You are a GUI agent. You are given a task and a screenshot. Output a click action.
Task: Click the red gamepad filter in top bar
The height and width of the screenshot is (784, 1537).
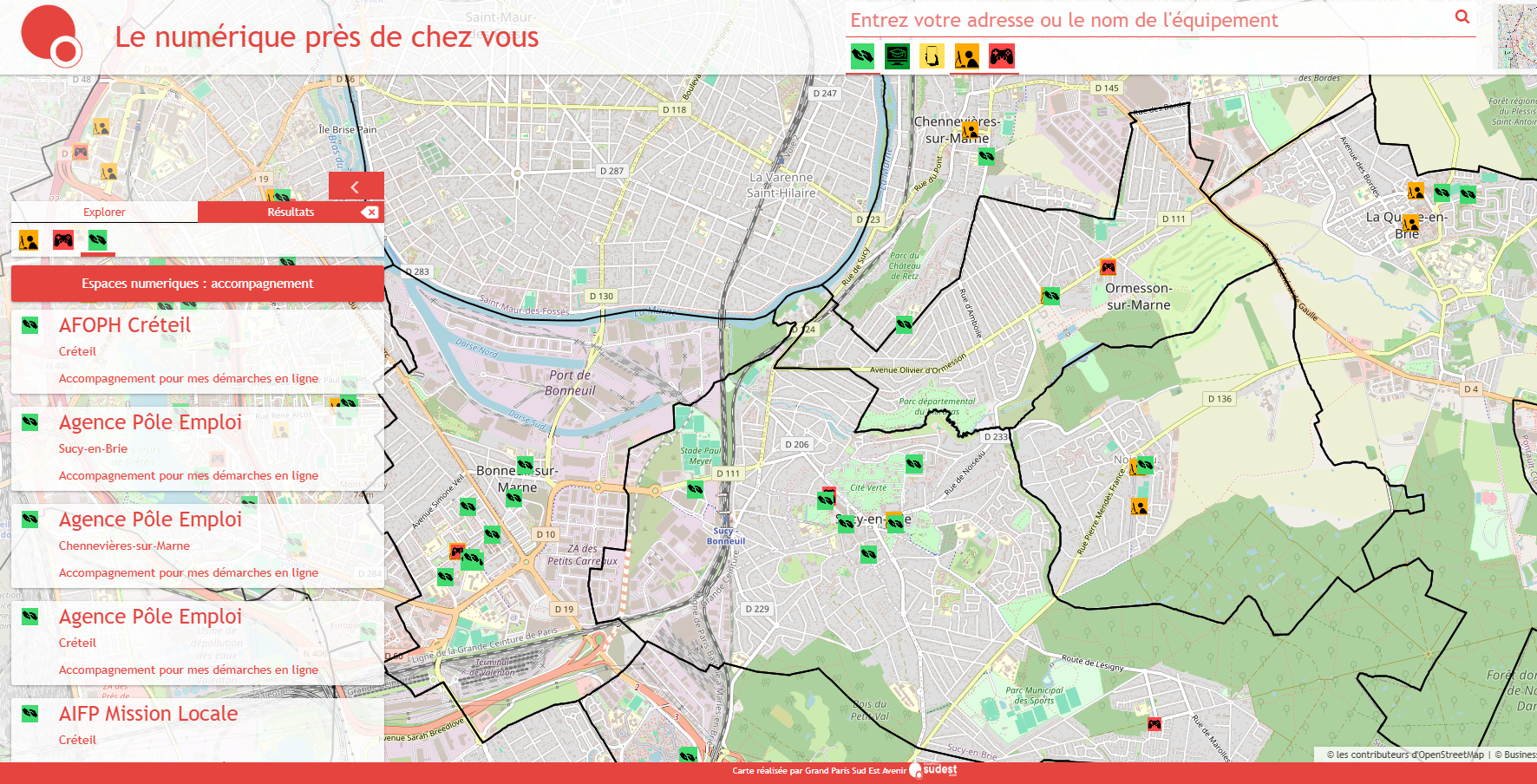[x=1001, y=56]
